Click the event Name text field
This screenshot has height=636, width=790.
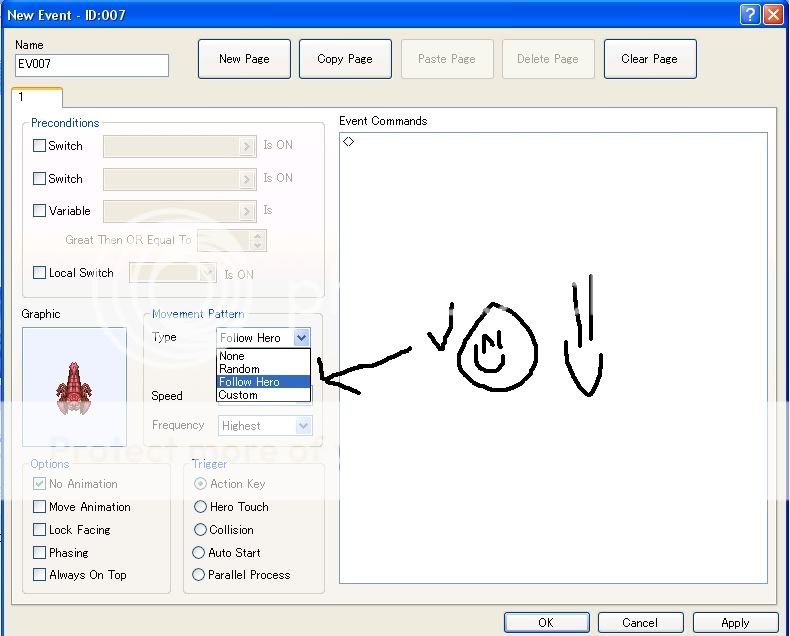coord(92,66)
